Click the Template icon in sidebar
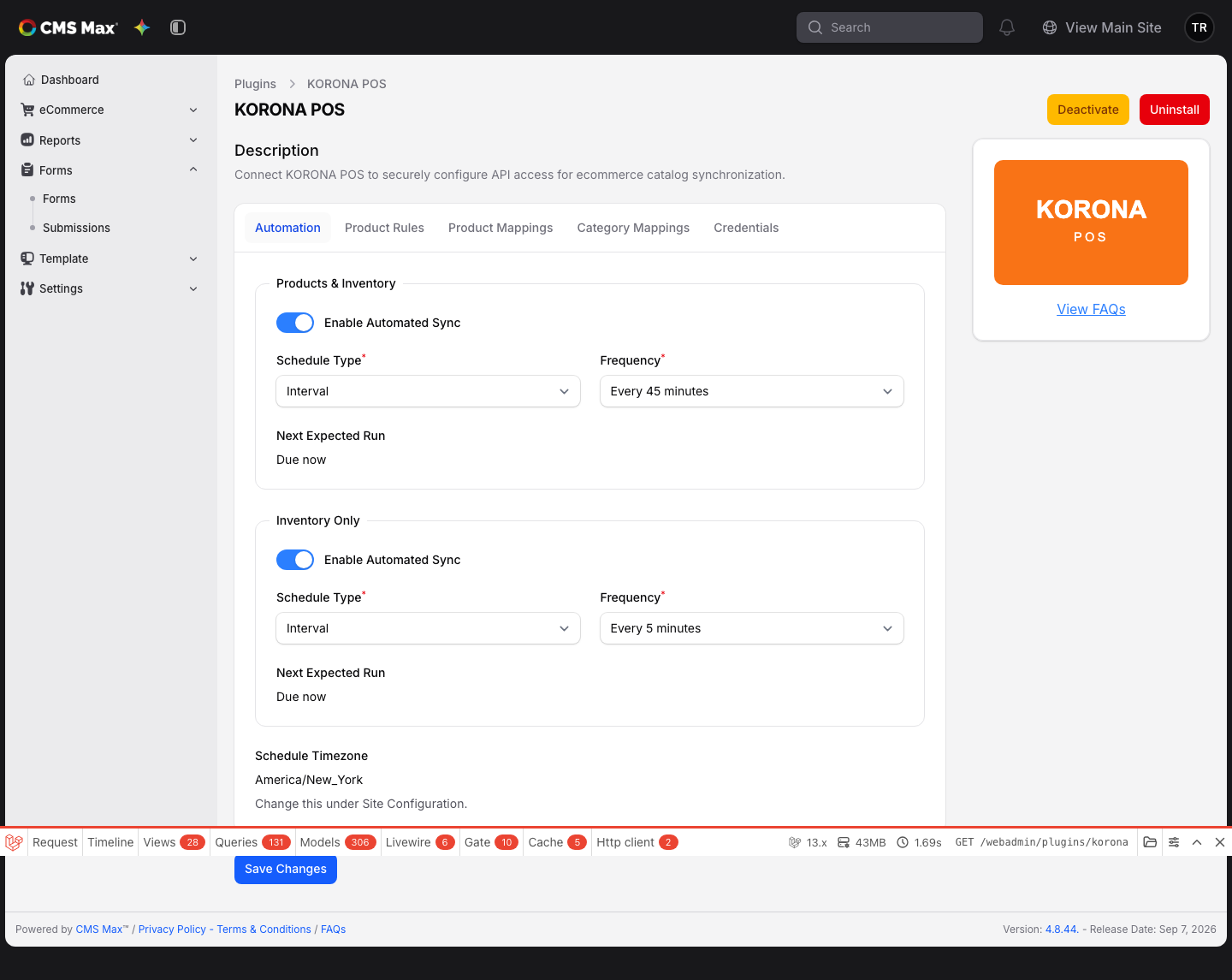 tap(27, 258)
